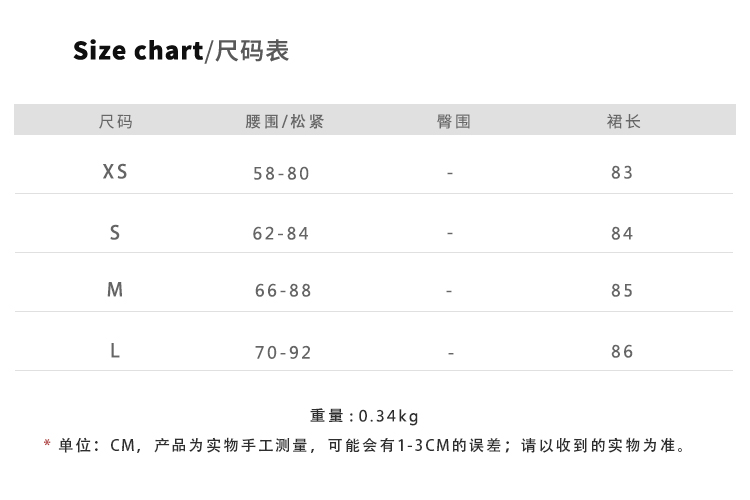Image resolution: width=750 pixels, height=500 pixels.
Task: Select the 66-88 waist value
Action: [283, 291]
